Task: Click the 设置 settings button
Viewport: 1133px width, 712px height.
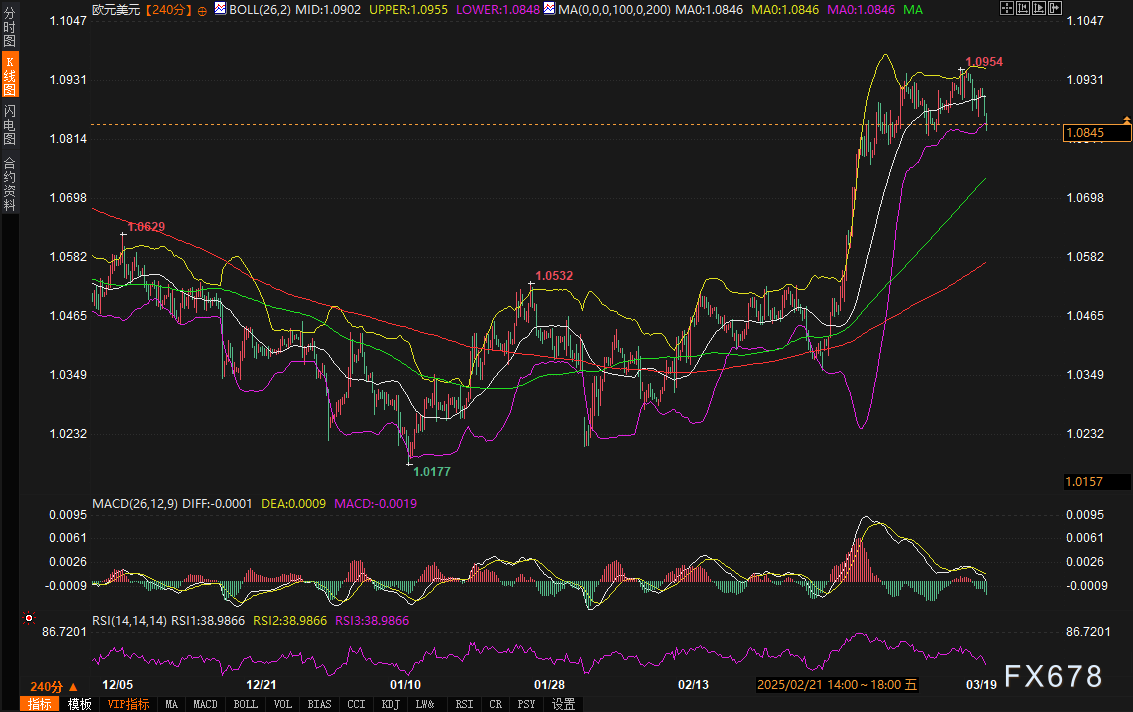Action: coord(563,704)
